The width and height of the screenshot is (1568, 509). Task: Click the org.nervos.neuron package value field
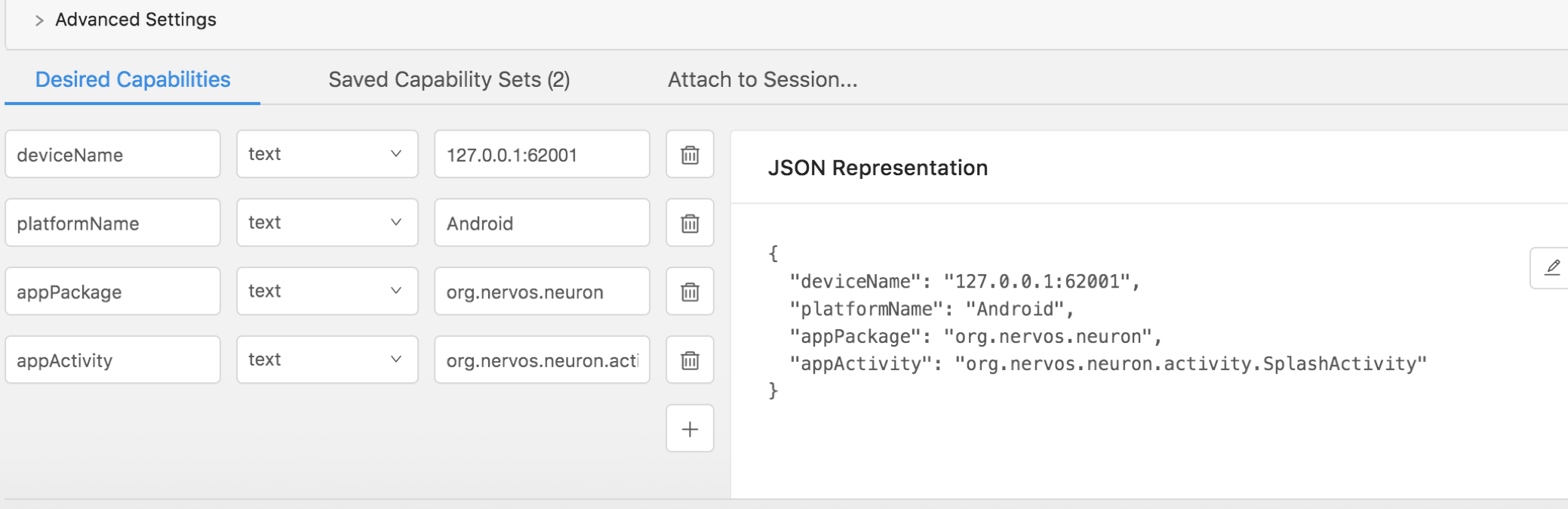[x=542, y=292]
